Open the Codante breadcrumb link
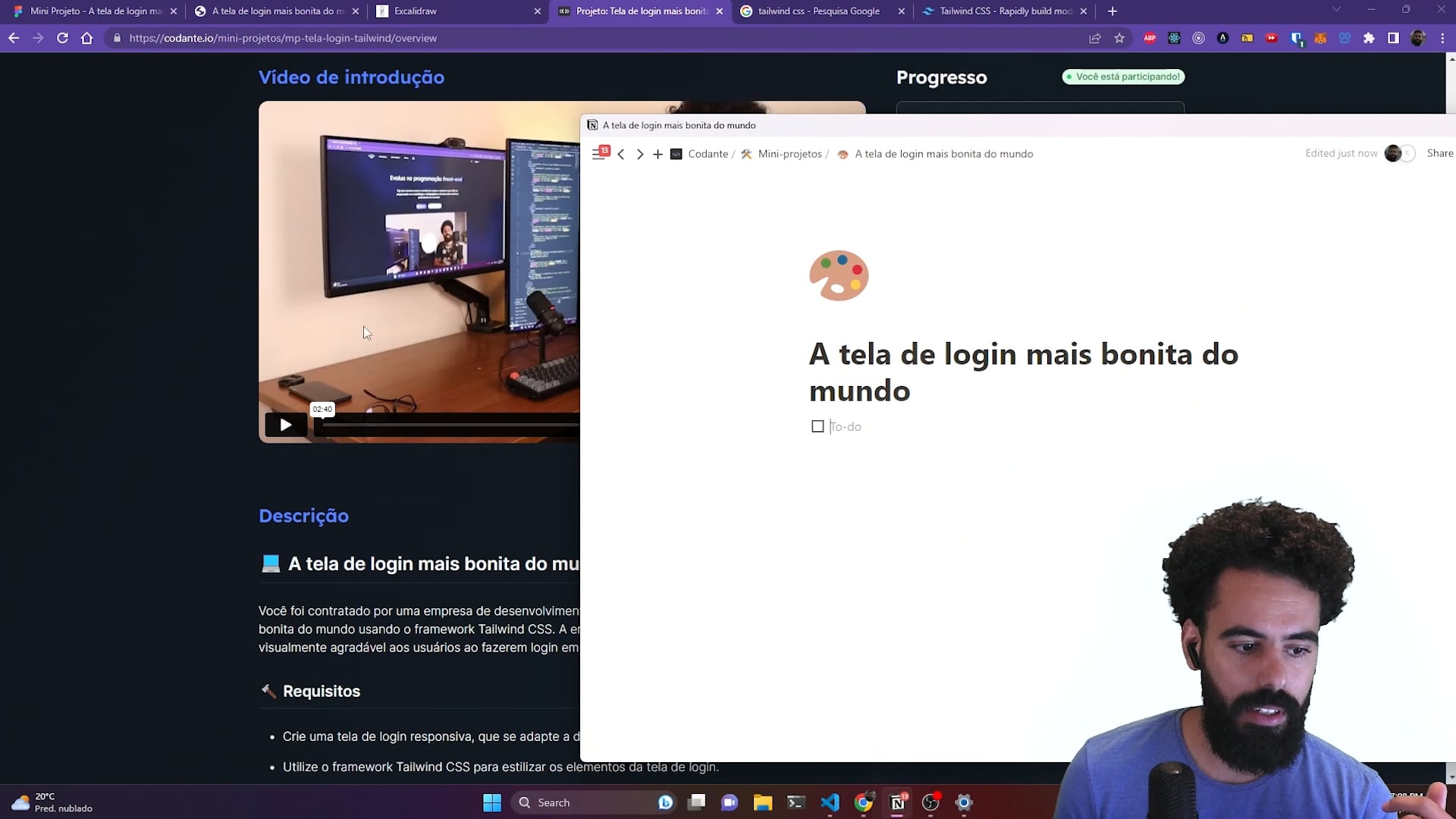The width and height of the screenshot is (1456, 819). click(x=707, y=154)
